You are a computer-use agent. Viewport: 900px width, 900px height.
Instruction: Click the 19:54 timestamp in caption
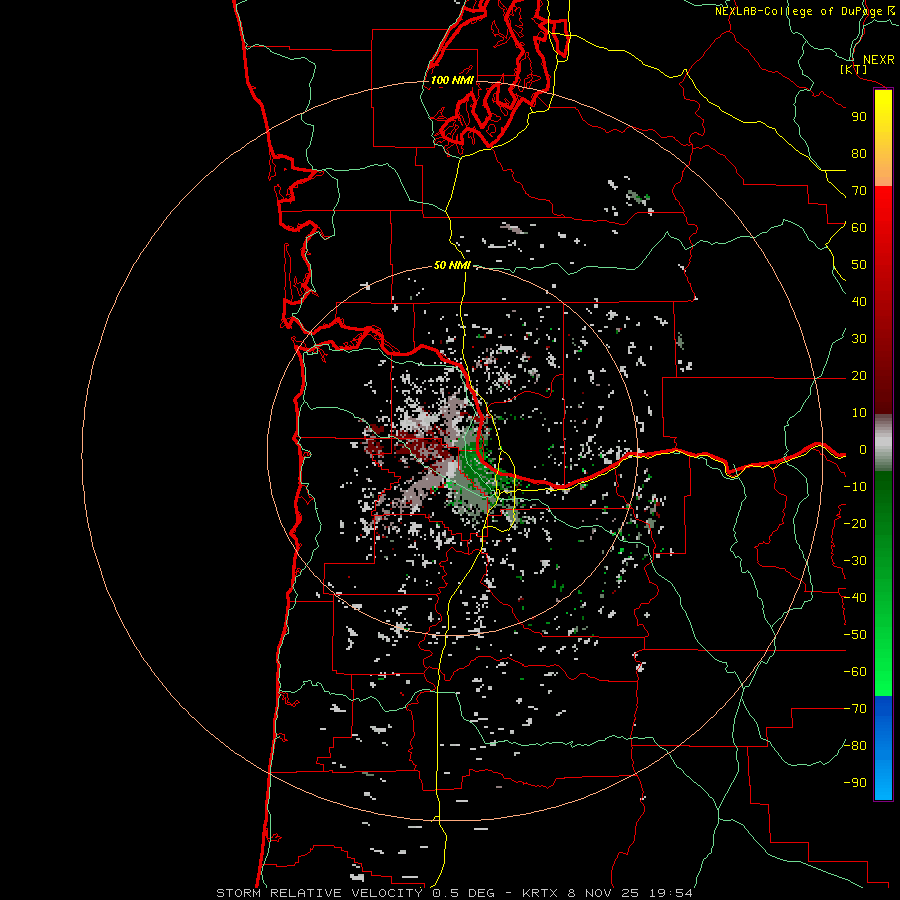click(x=671, y=893)
